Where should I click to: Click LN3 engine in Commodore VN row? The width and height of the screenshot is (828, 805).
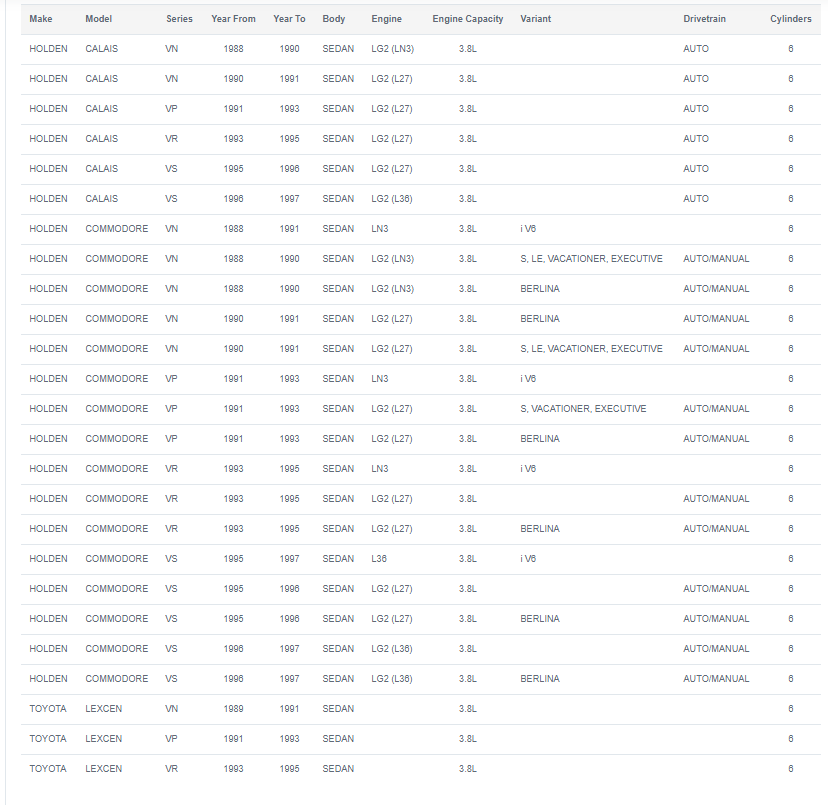coord(380,229)
